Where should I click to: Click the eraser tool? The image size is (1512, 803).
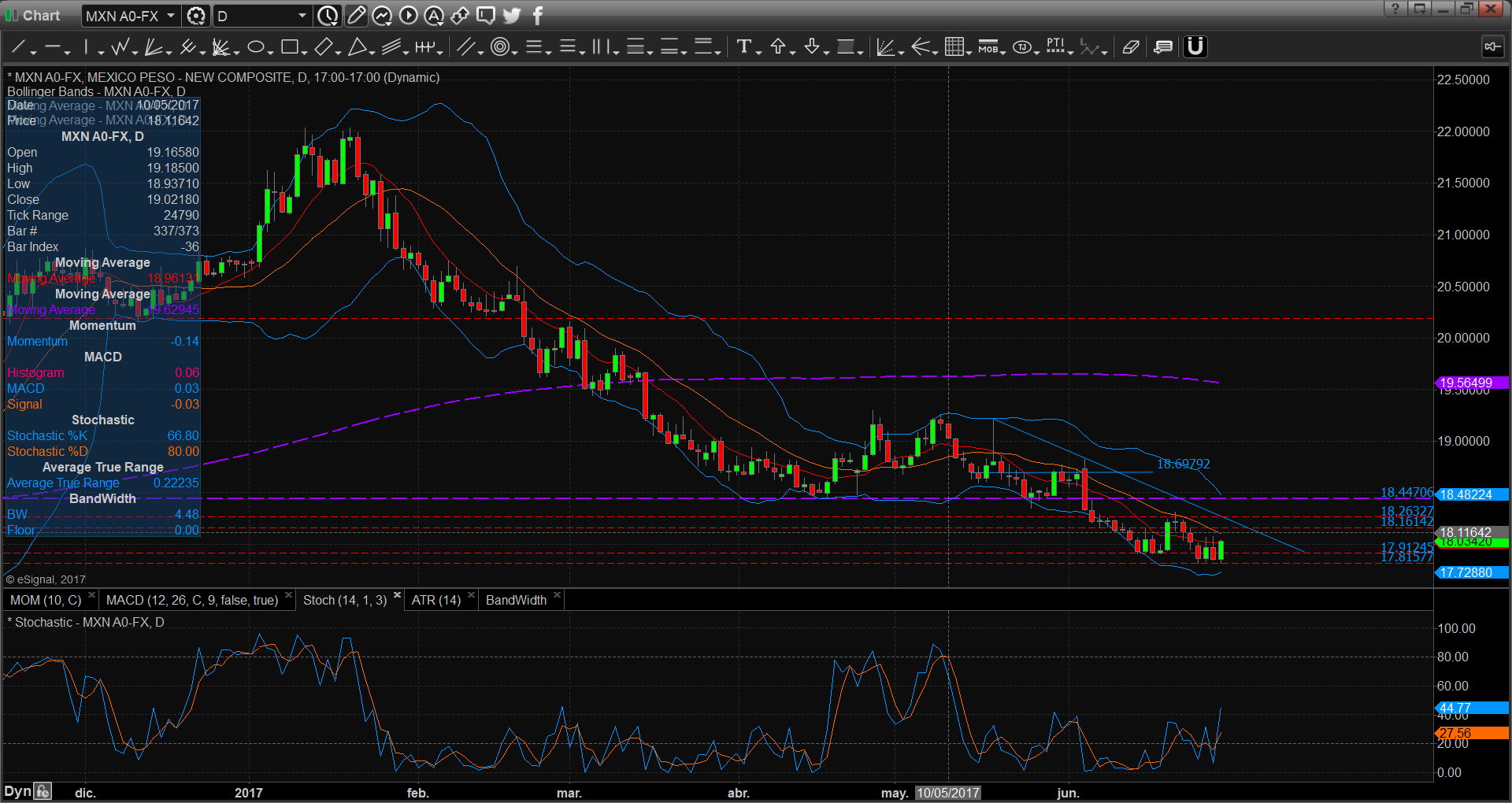pyautogui.click(x=1131, y=47)
